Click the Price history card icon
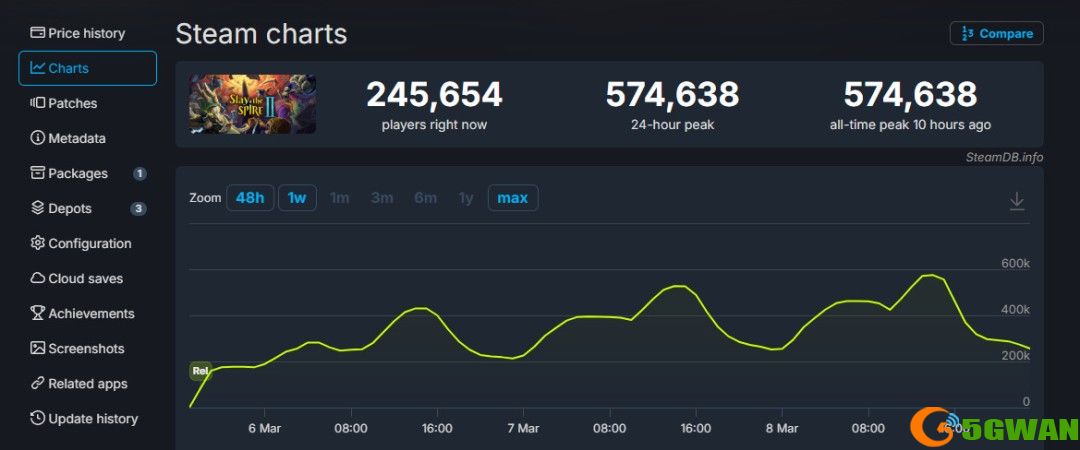 pyautogui.click(x=38, y=32)
